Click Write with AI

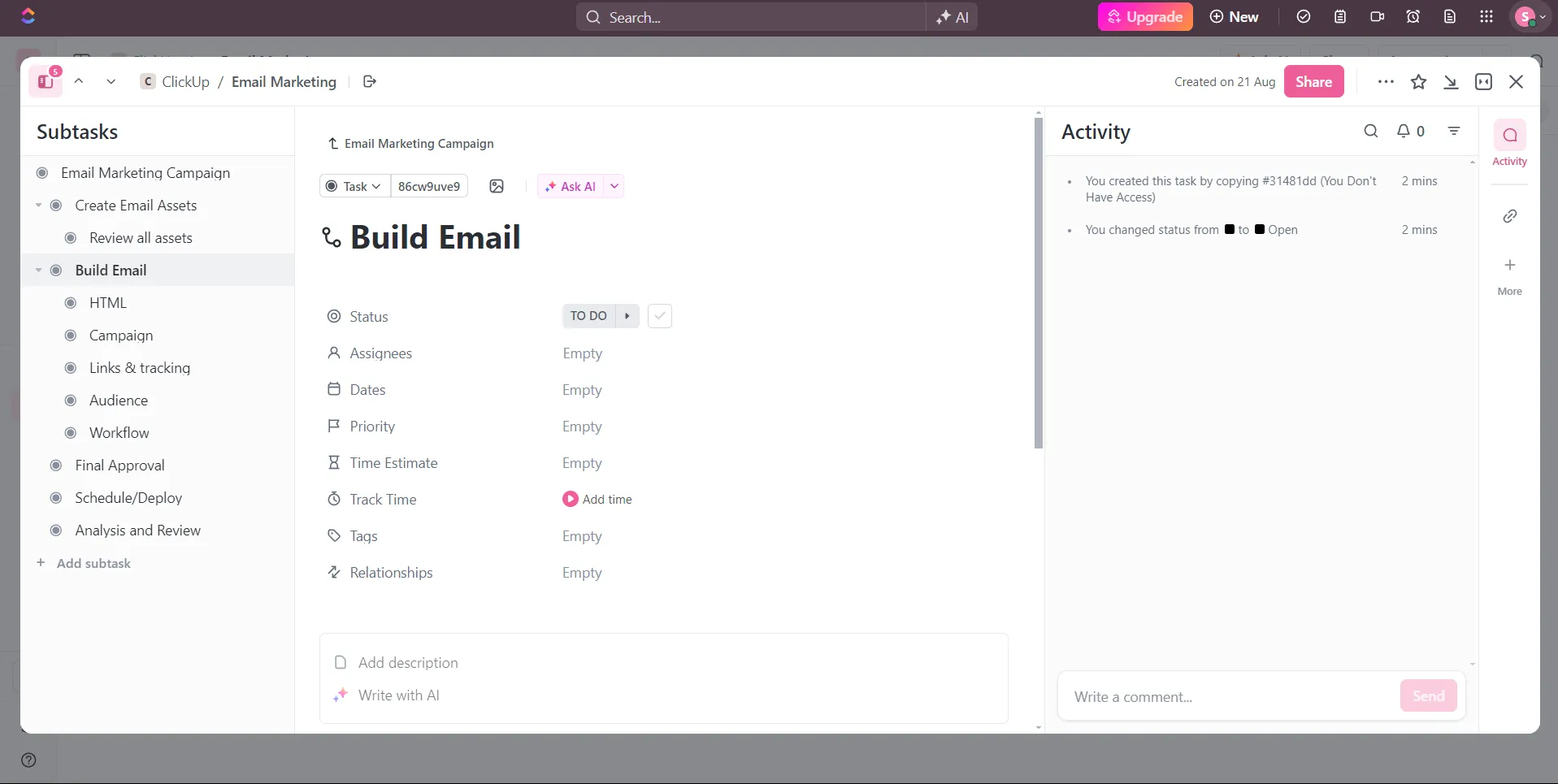click(398, 695)
